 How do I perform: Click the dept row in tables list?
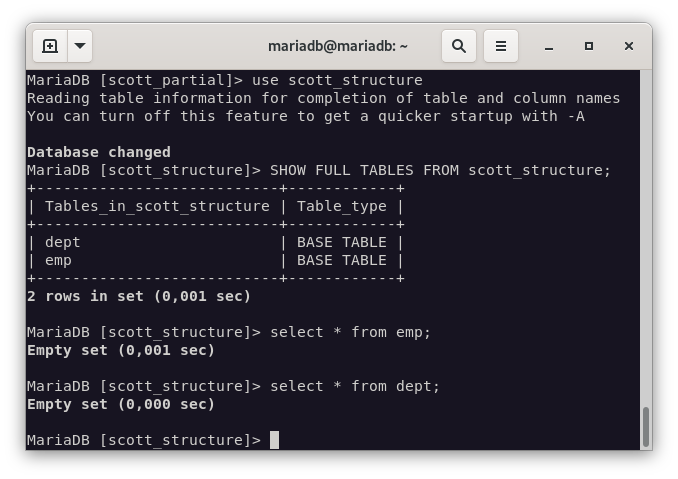62,242
